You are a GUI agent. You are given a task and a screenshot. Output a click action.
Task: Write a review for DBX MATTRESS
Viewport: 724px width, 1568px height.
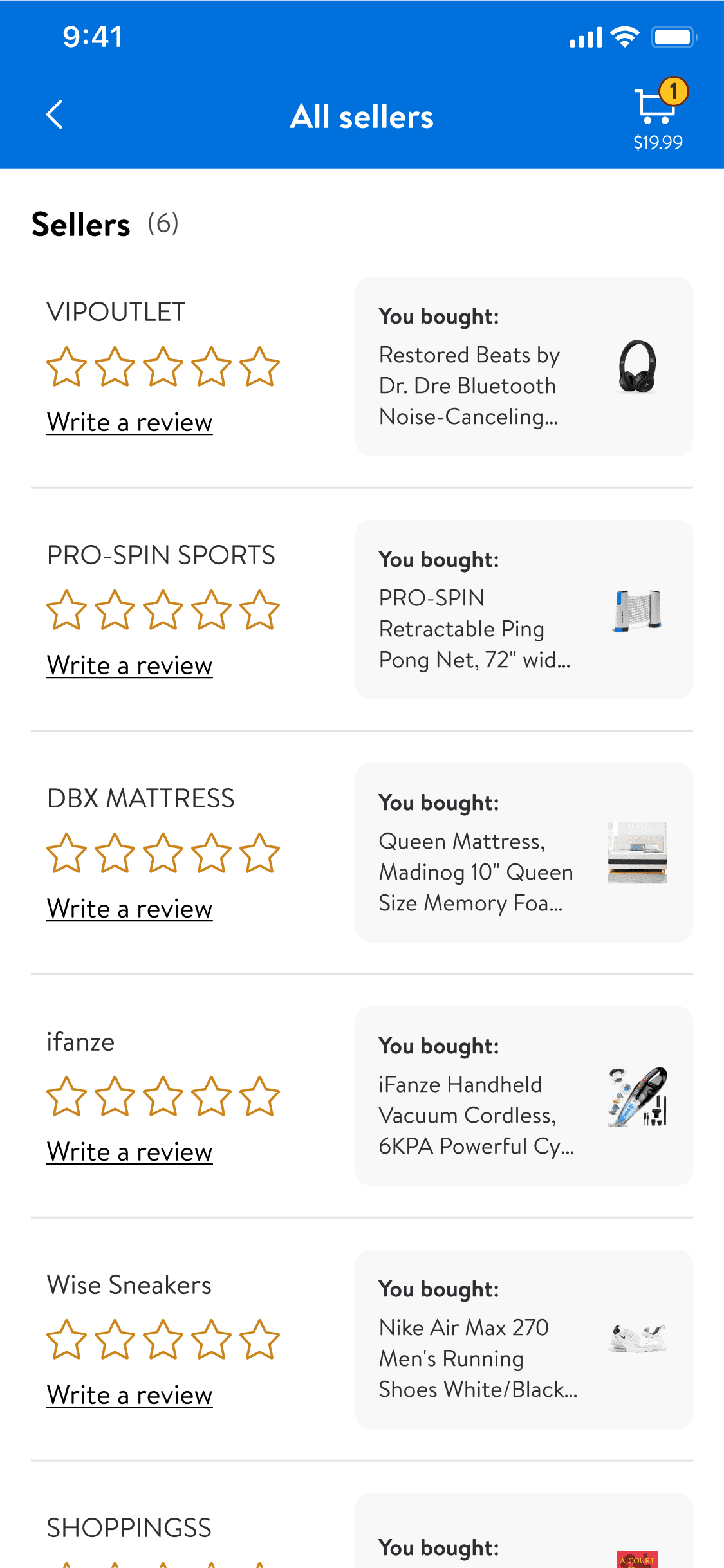[129, 909]
